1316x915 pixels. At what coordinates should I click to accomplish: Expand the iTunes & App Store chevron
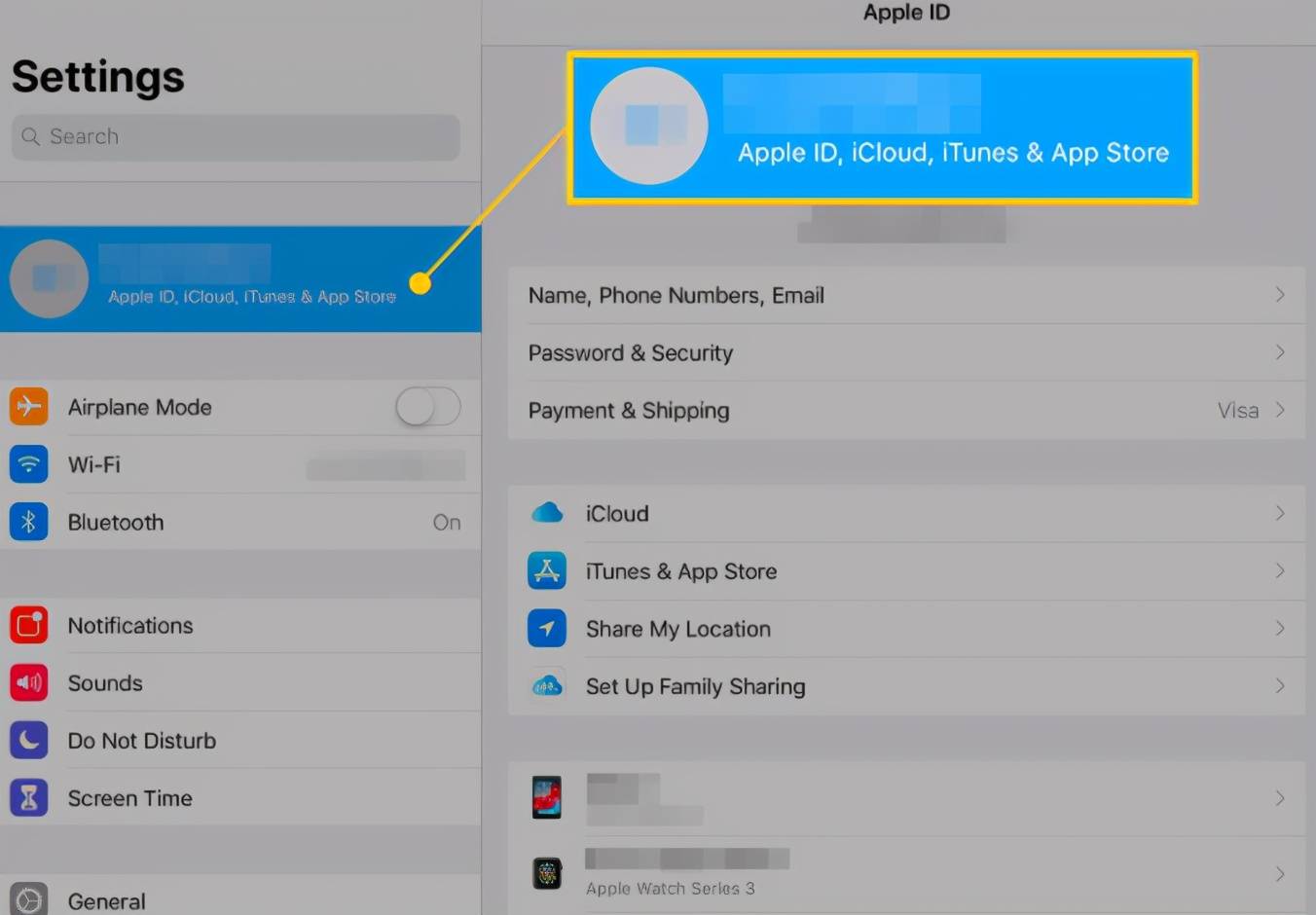point(1280,570)
